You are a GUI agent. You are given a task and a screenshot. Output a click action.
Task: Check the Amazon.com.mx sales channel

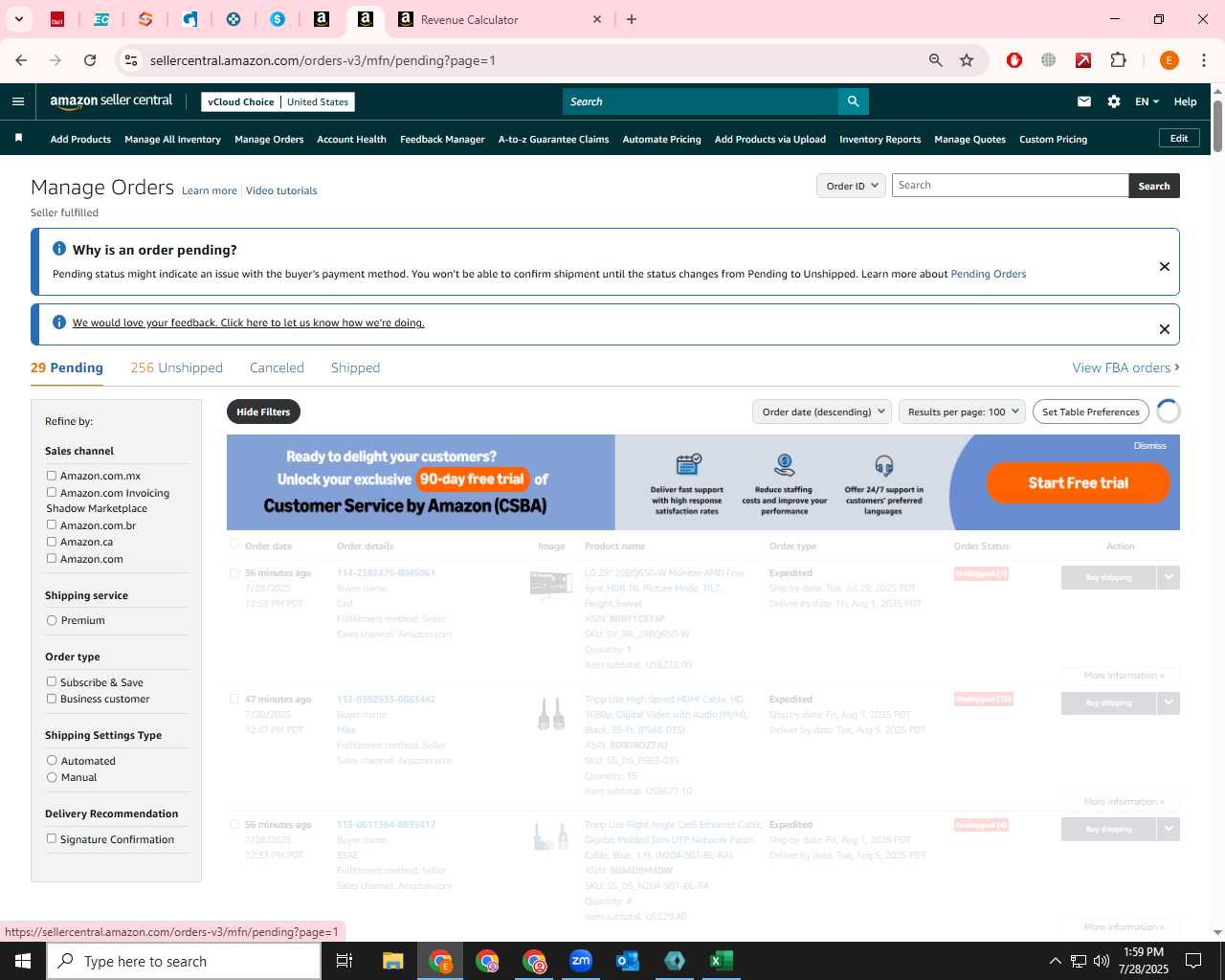(x=52, y=476)
